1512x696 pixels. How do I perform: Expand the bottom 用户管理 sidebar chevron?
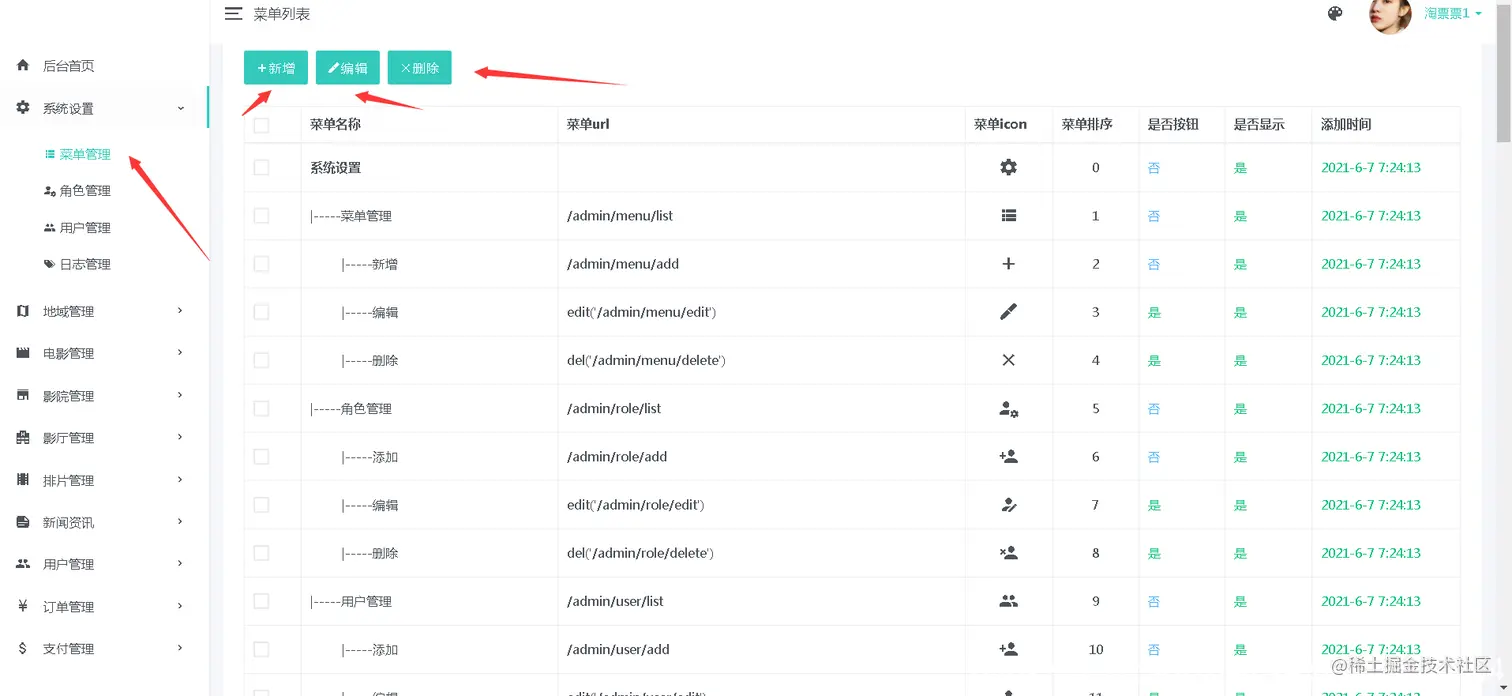(x=180, y=564)
